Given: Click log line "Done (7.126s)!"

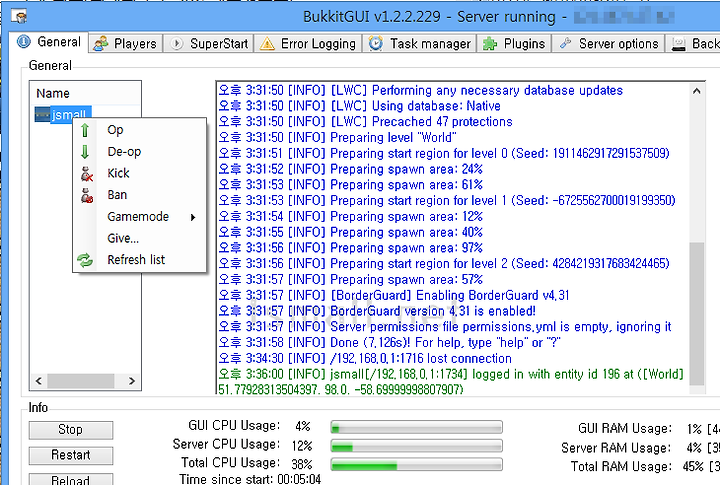Looking at the screenshot, I should (389, 342).
